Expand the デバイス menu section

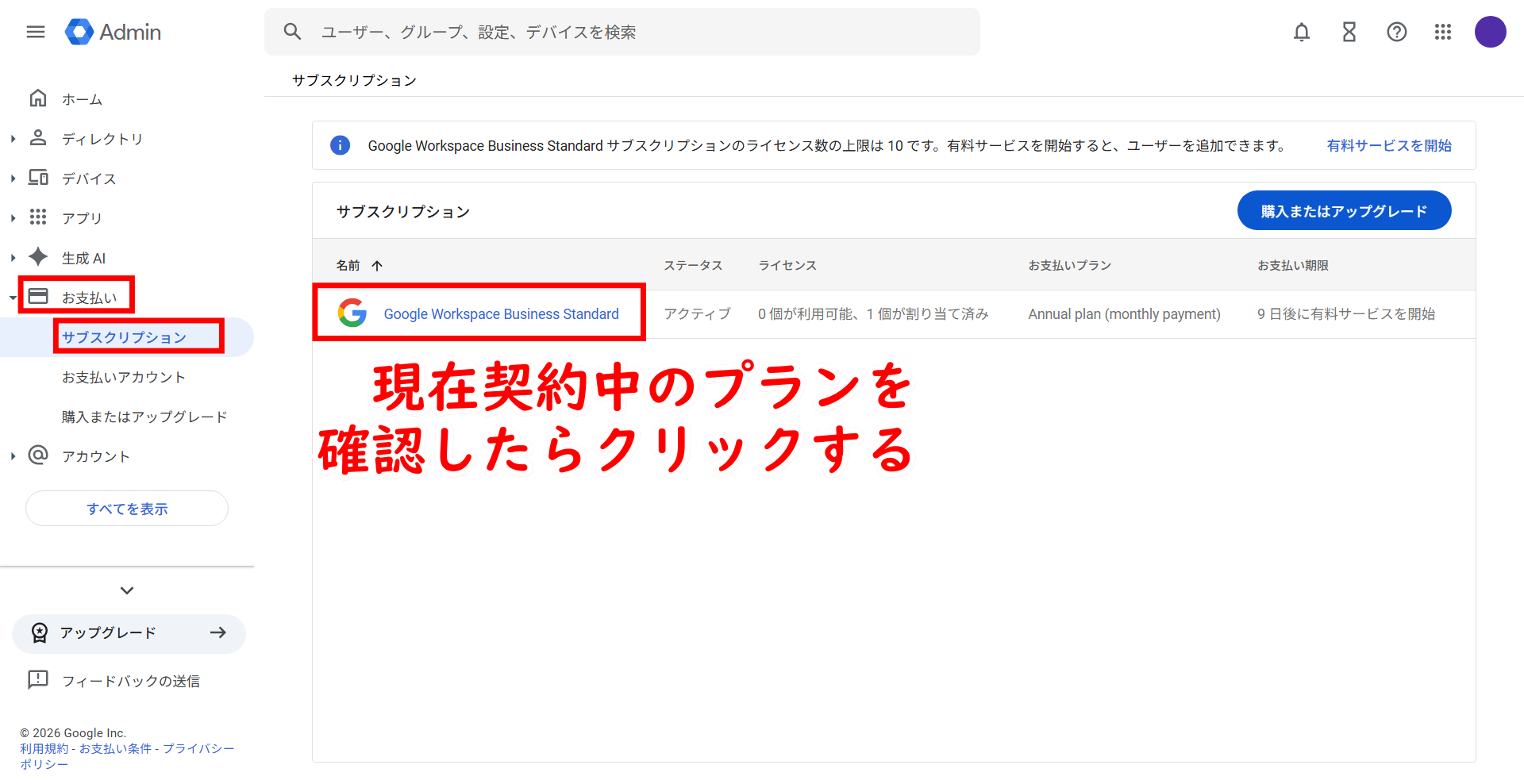(x=13, y=179)
